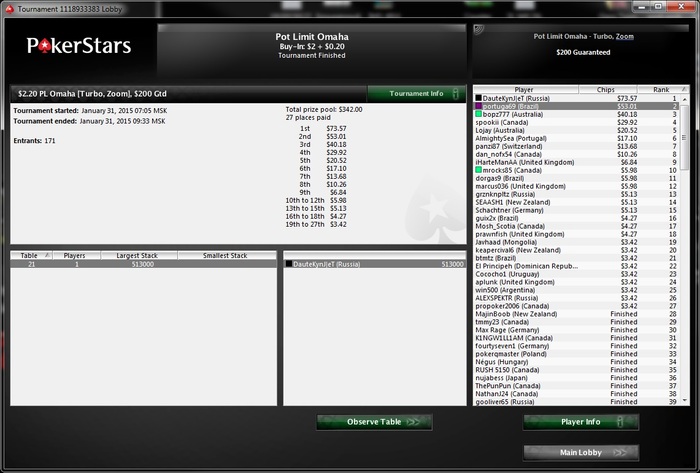Click the collapse icon at top of right panel
Viewport: 700px width, 473px height.
click(479, 30)
